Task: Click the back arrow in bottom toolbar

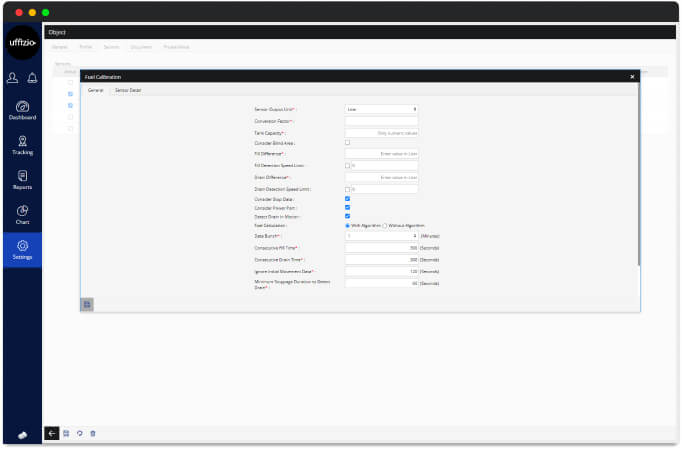Action: coord(52,433)
